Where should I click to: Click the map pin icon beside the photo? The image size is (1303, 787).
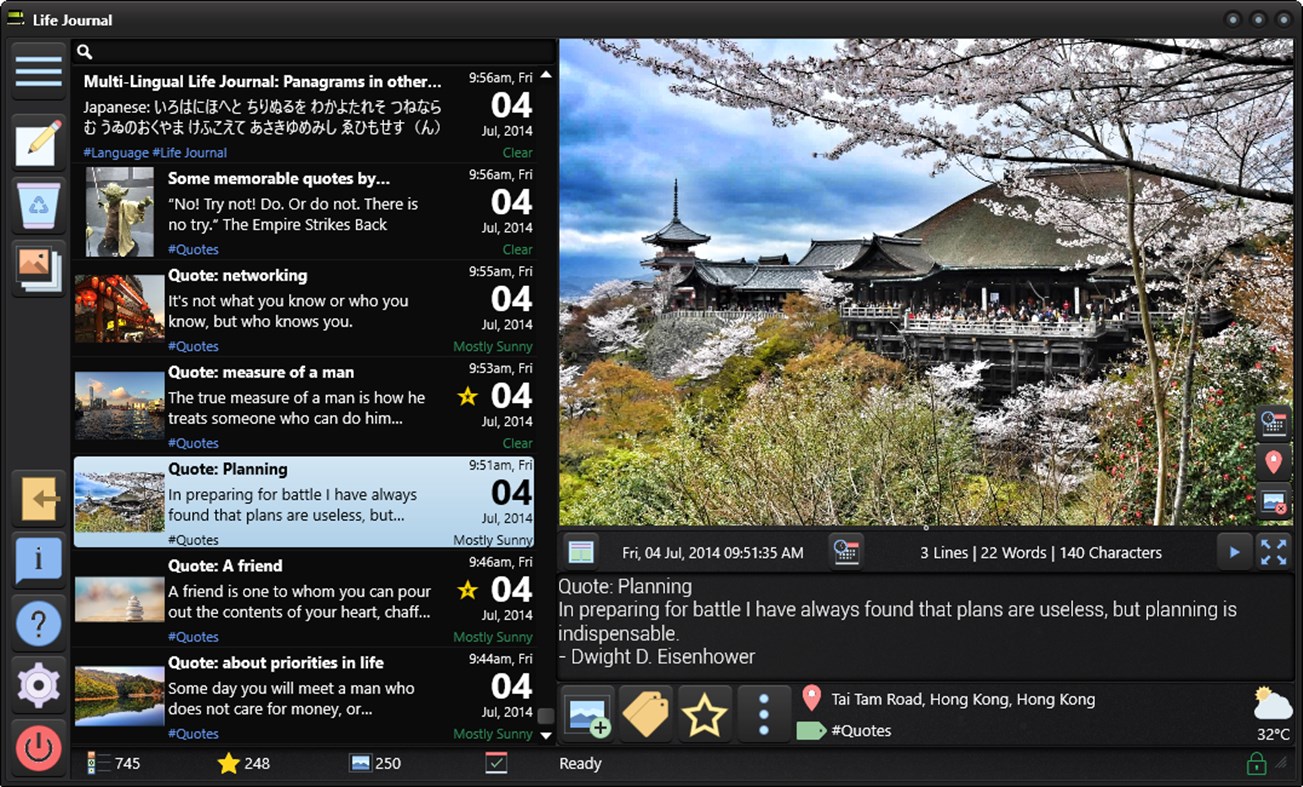coord(1273,462)
